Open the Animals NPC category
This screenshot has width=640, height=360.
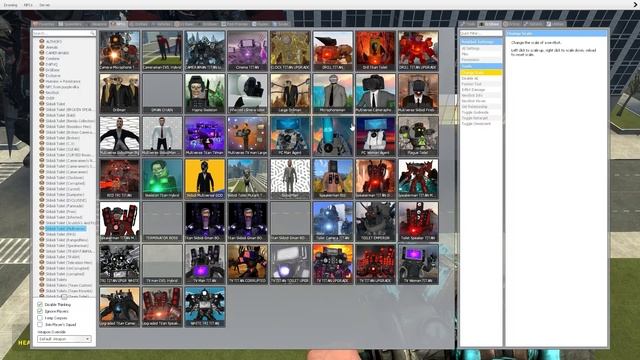(51, 47)
